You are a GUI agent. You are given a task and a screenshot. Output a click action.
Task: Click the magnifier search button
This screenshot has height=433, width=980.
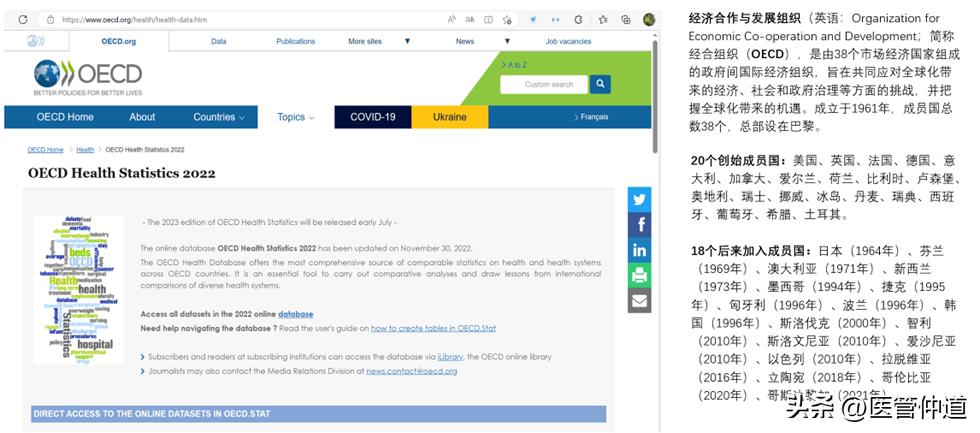[x=600, y=84]
